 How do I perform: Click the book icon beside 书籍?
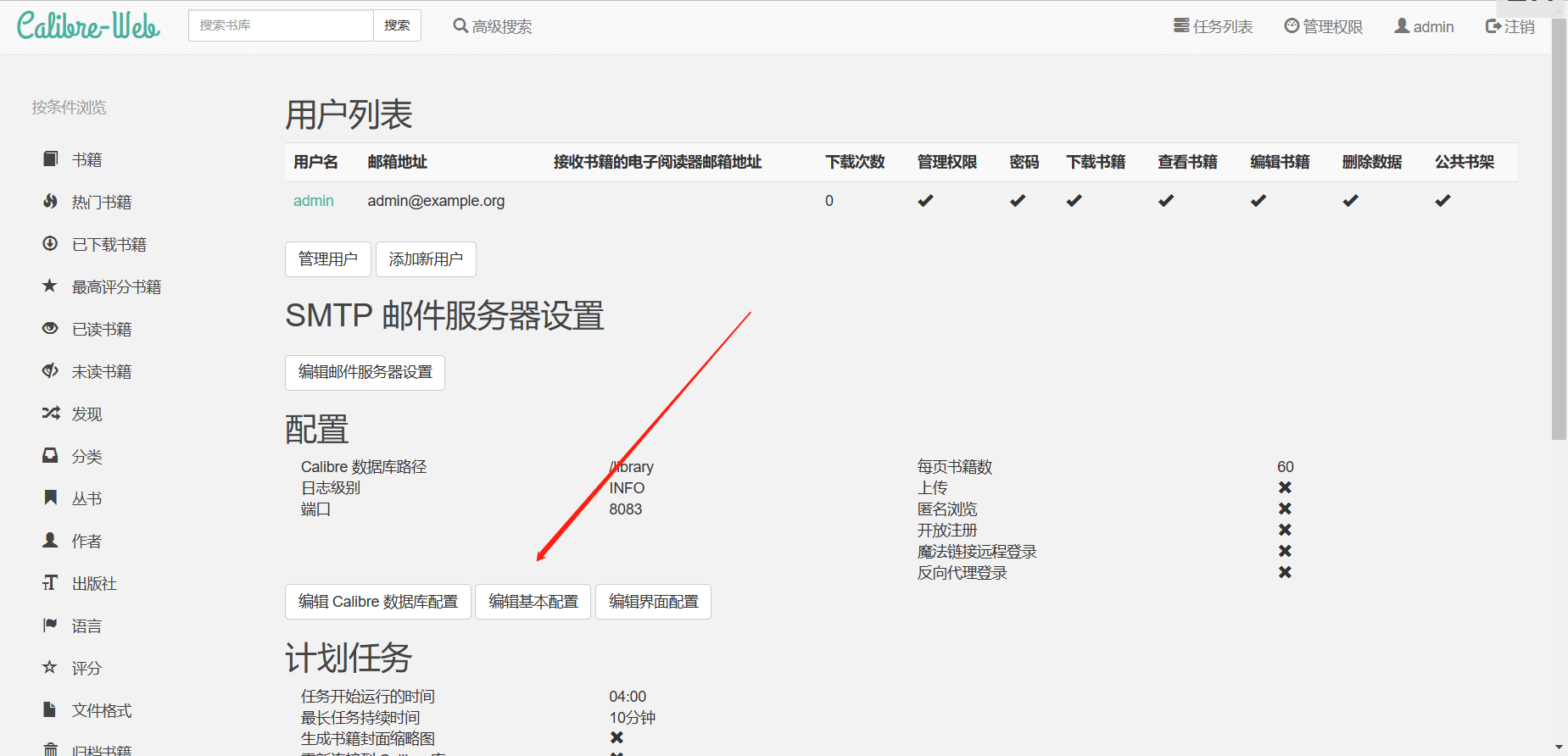click(x=50, y=159)
